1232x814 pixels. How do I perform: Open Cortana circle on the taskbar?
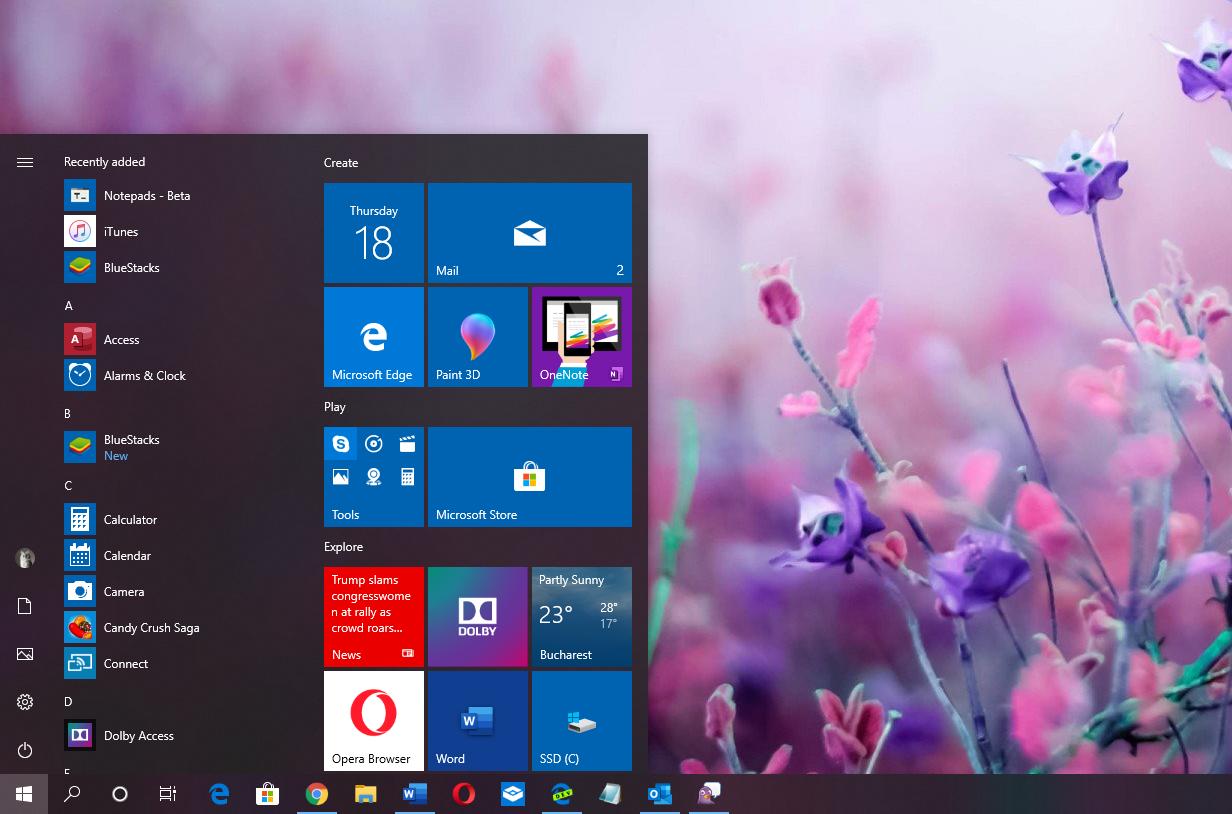coord(120,794)
